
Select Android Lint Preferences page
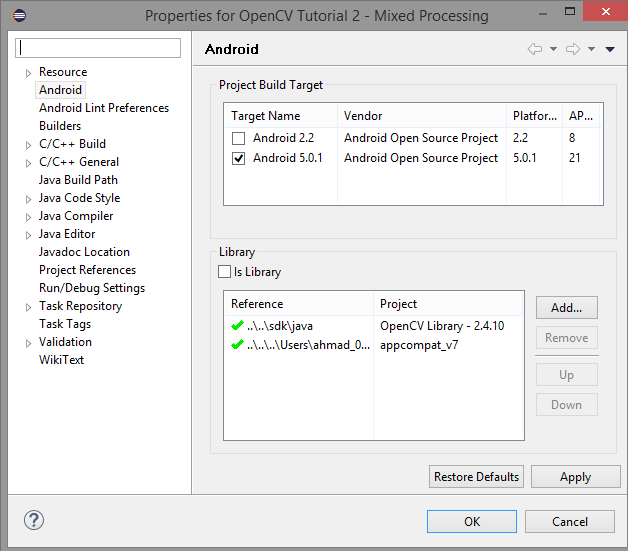click(104, 108)
